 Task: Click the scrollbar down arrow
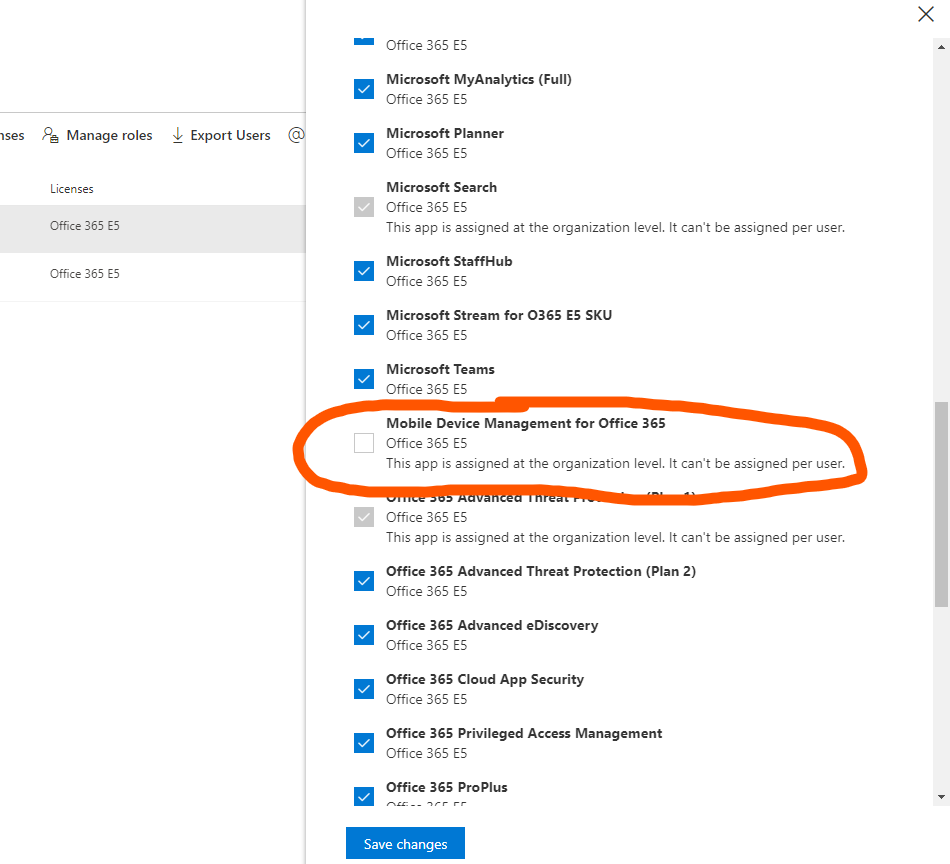[x=941, y=797]
